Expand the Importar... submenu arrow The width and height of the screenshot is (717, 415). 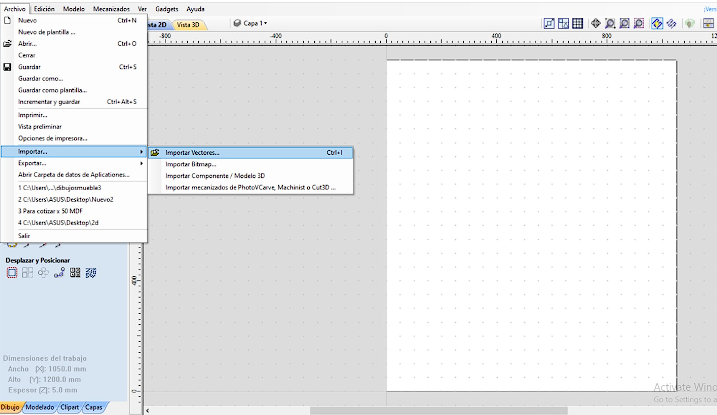(x=141, y=151)
